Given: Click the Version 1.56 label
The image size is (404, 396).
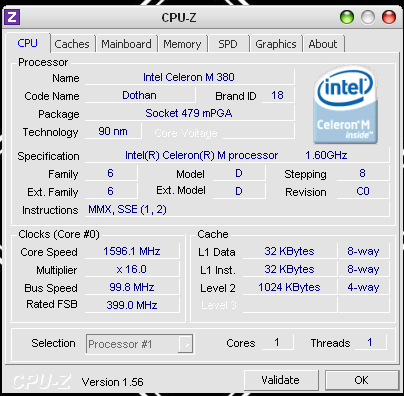Looking at the screenshot, I should tap(113, 382).
